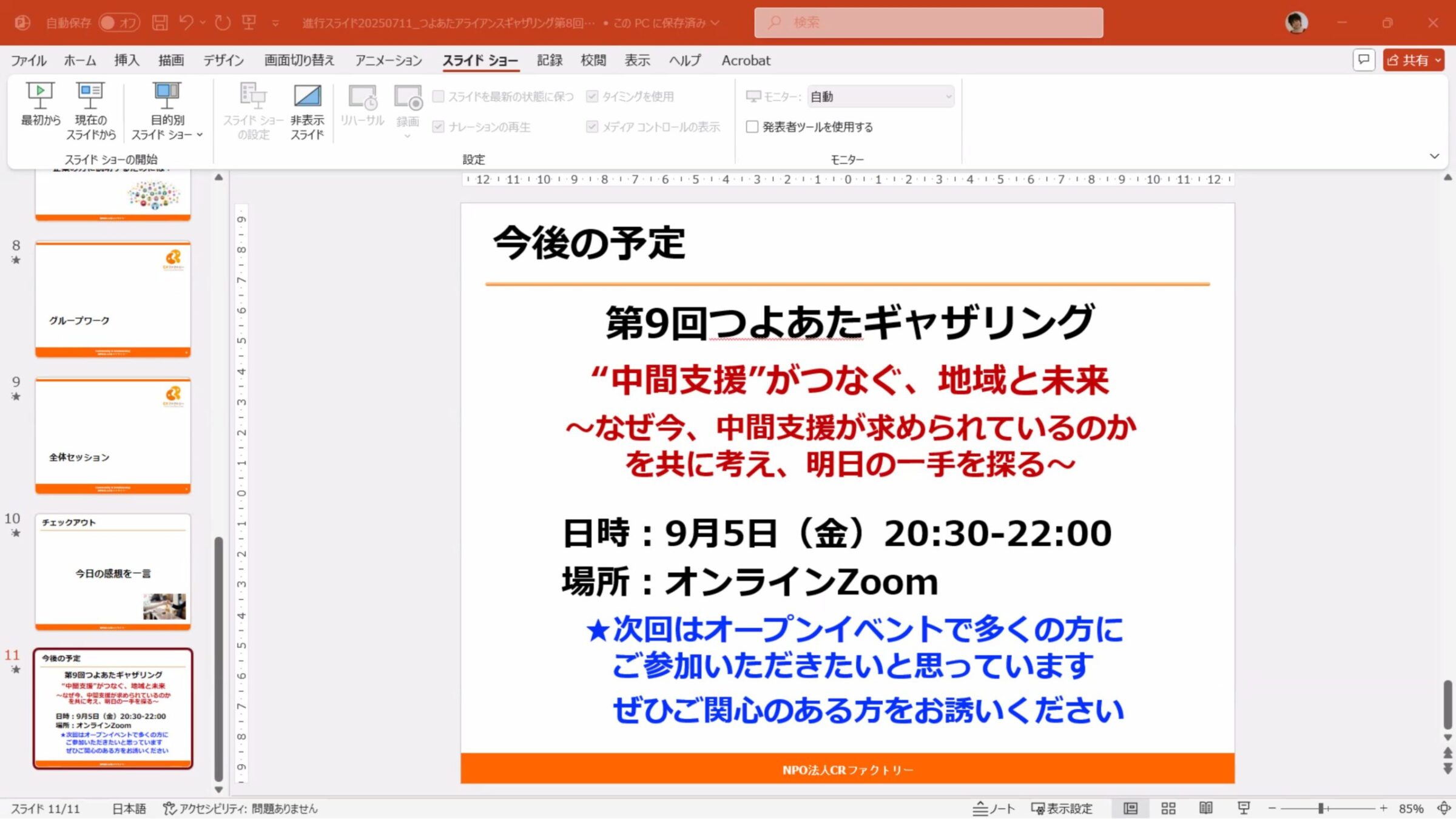Select slide 9 thumbnail '全体セッション'
This screenshot has width=1456, height=819.
(x=113, y=436)
